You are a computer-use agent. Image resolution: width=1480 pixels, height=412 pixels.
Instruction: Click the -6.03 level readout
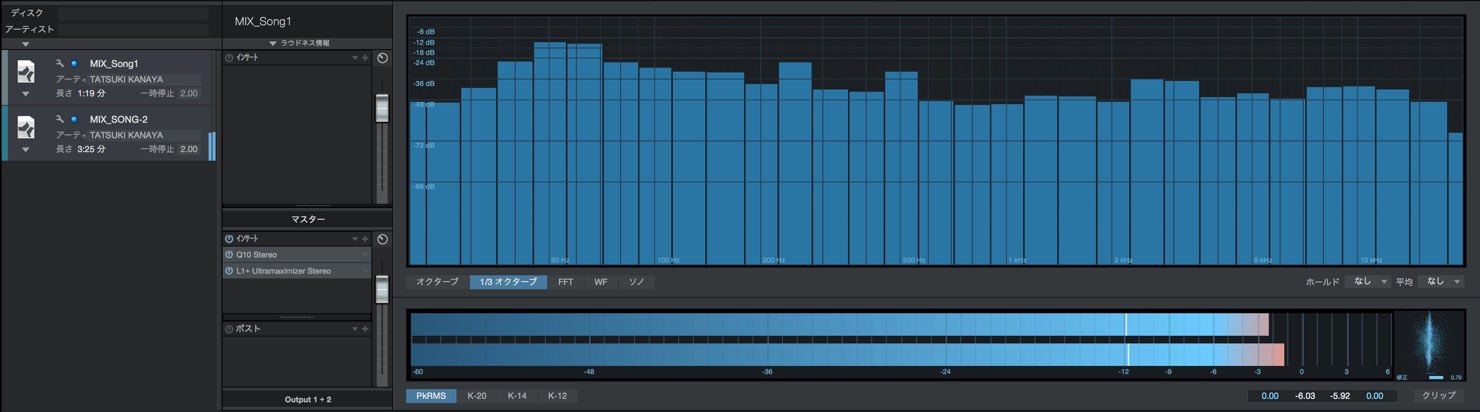tap(1306, 396)
